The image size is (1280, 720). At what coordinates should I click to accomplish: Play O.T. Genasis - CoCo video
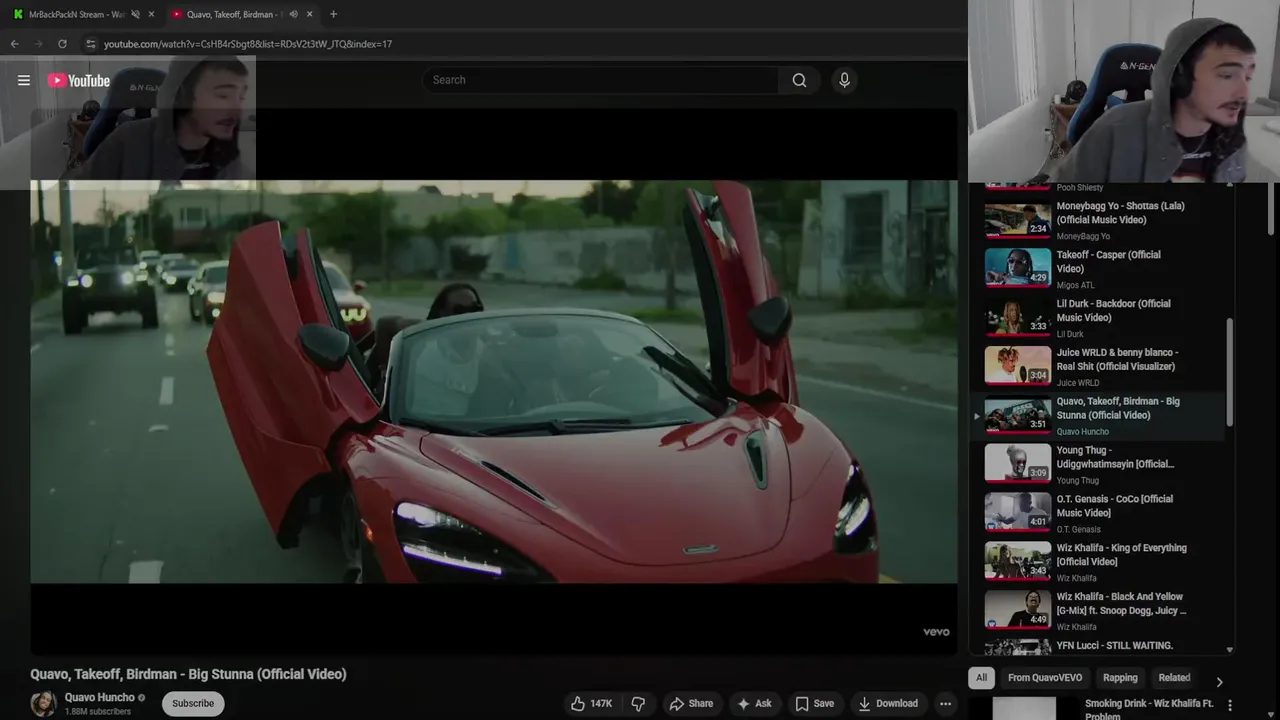[1115, 506]
